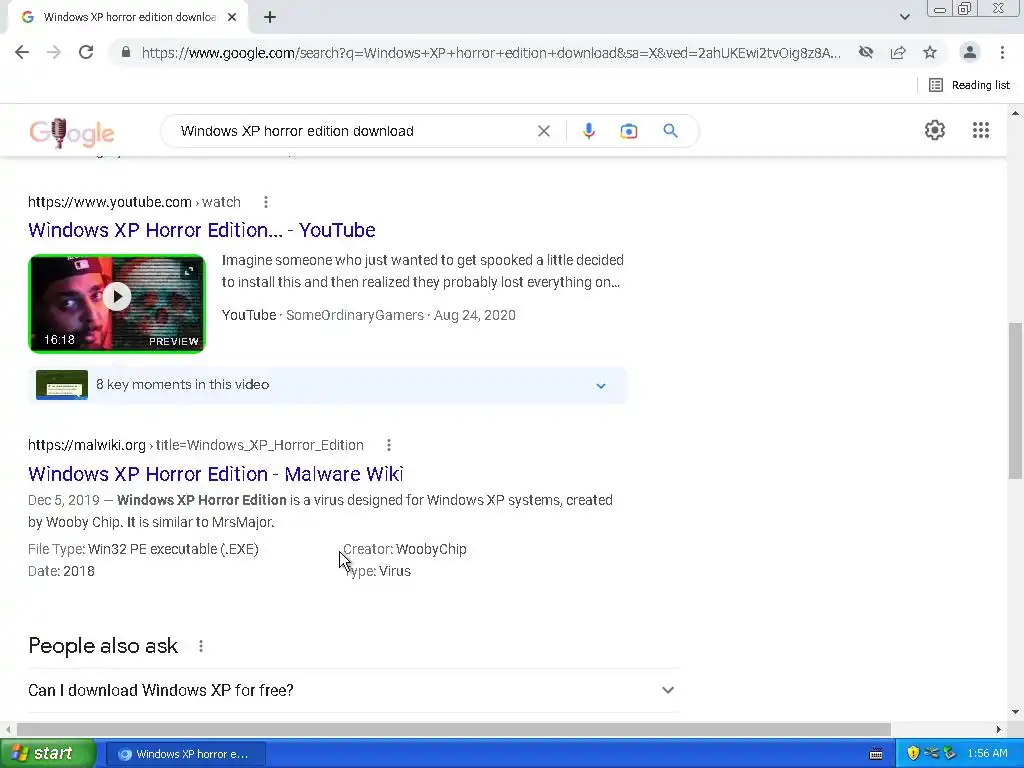Viewport: 1024px width, 768px height.
Task: View site security lock information
Action: click(126, 52)
